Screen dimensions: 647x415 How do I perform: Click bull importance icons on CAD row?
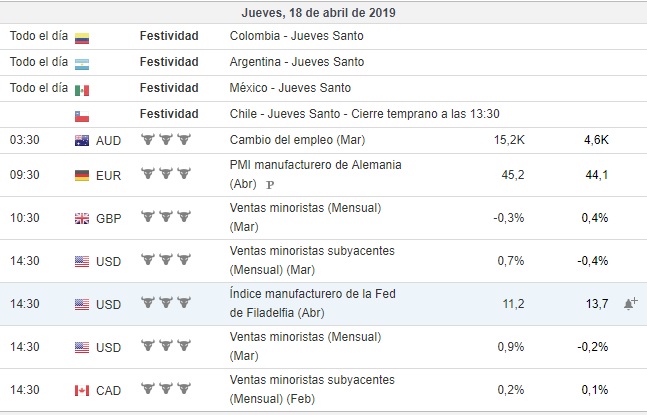(165, 390)
